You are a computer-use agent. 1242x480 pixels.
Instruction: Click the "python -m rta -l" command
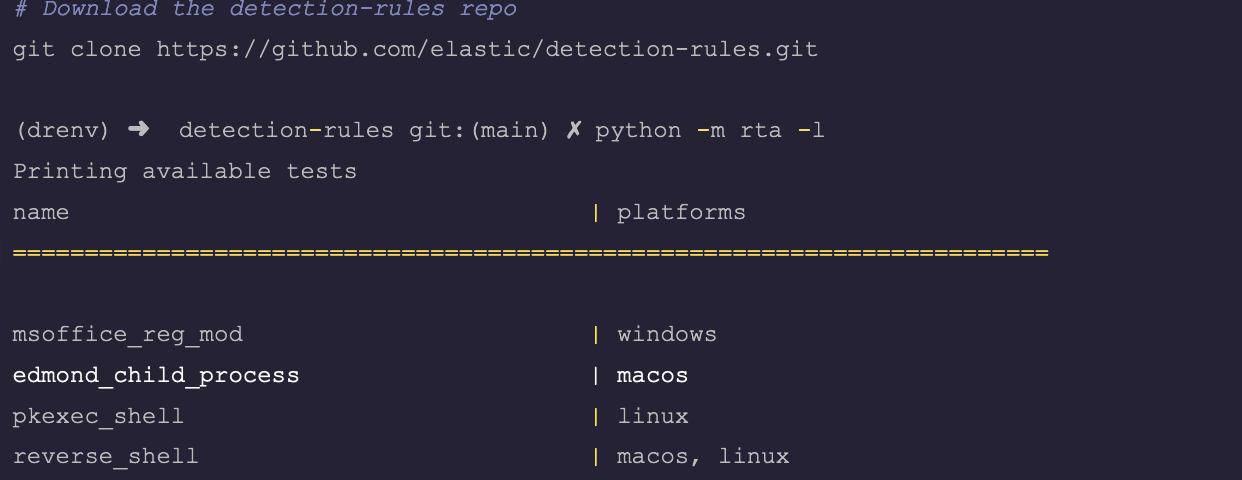point(710,130)
